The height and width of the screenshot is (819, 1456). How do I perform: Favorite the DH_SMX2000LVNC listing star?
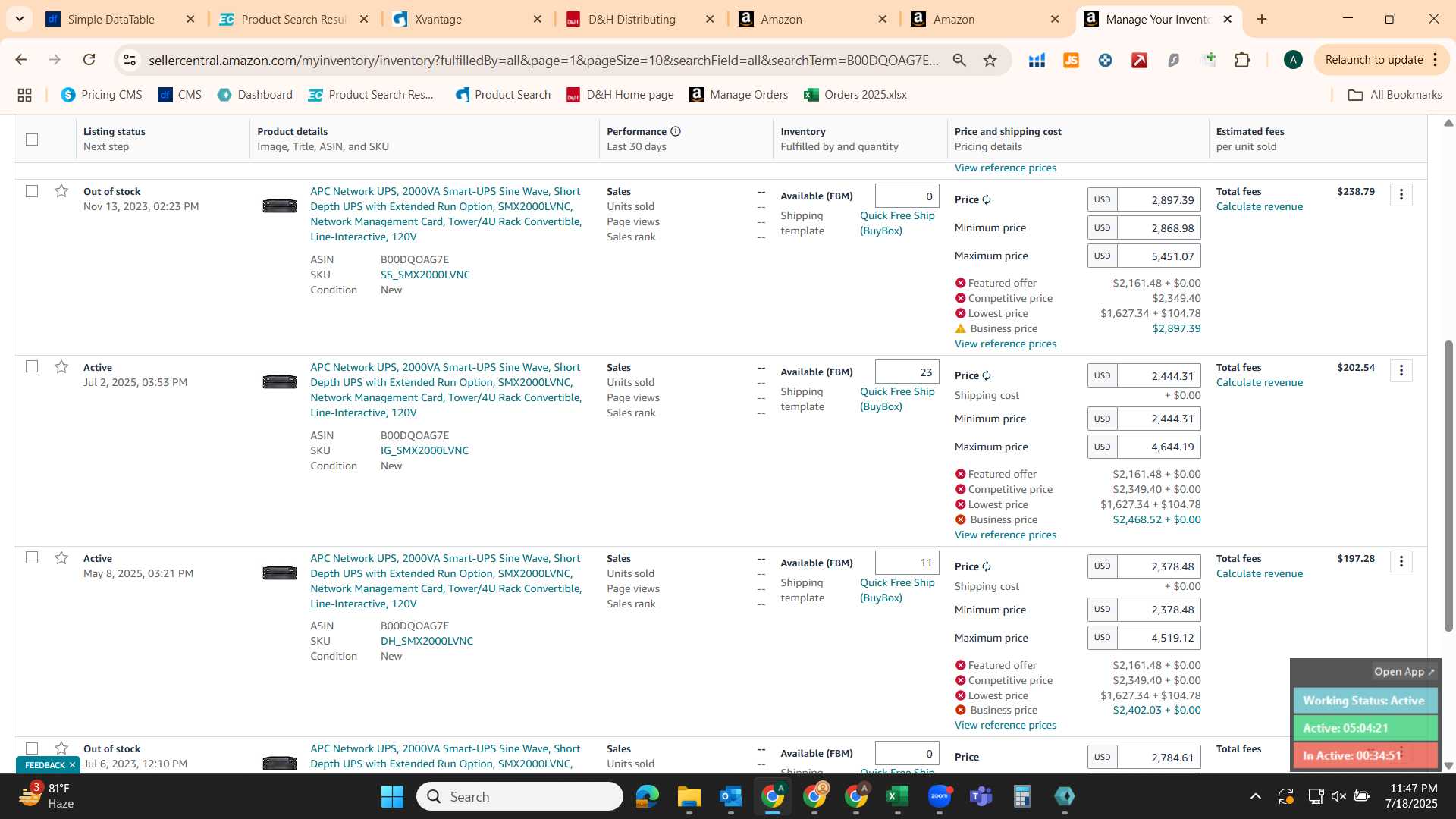click(x=61, y=558)
